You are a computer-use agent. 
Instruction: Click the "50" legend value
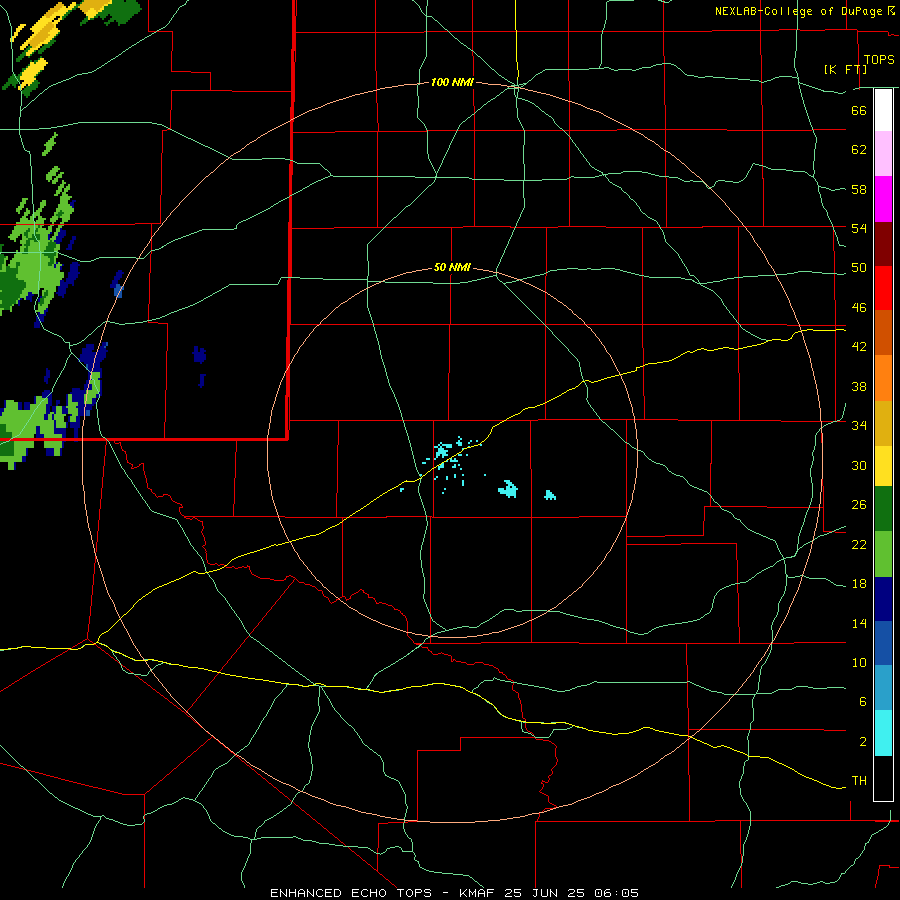pos(859,268)
